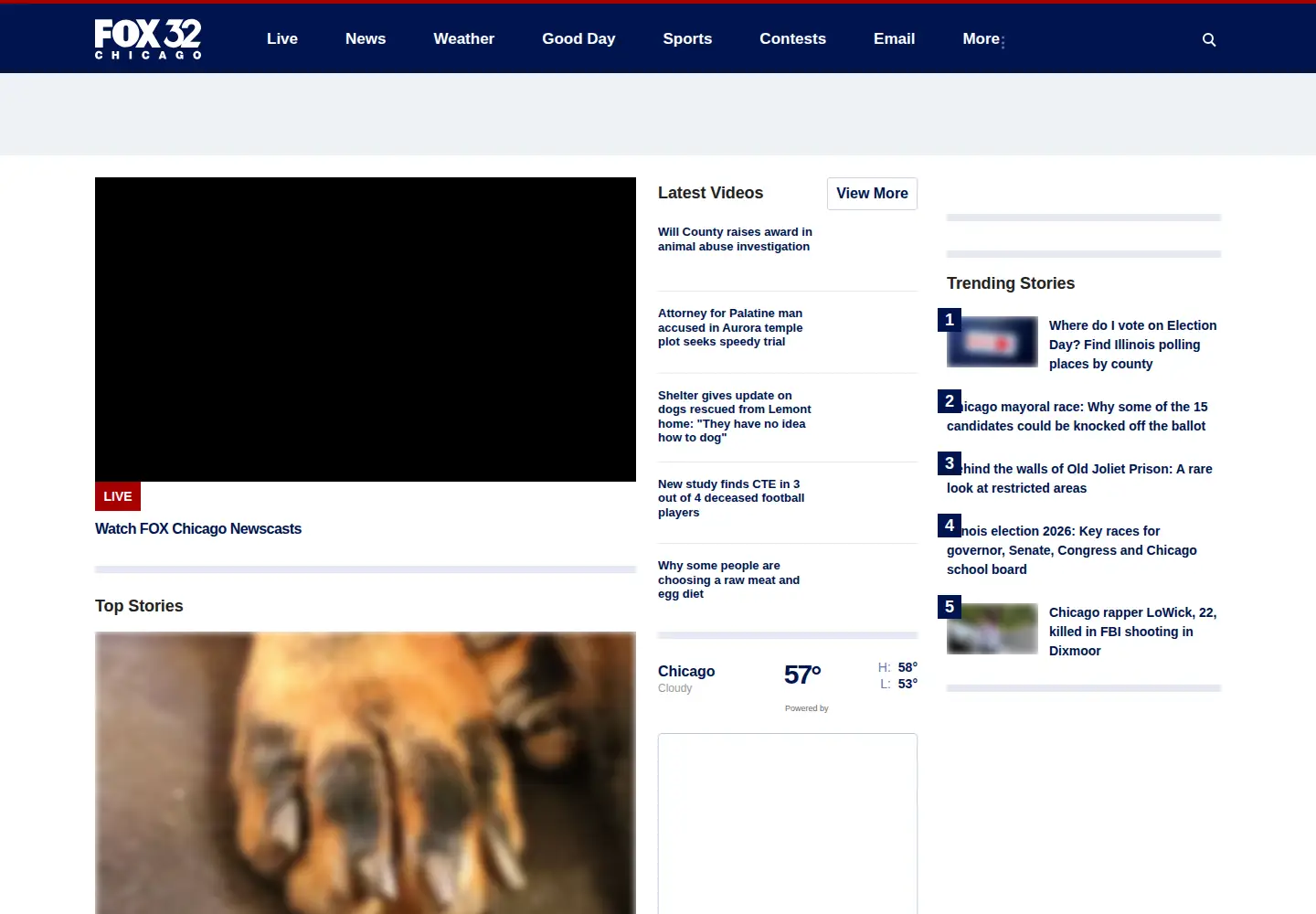Open the Live menu item

point(282,38)
